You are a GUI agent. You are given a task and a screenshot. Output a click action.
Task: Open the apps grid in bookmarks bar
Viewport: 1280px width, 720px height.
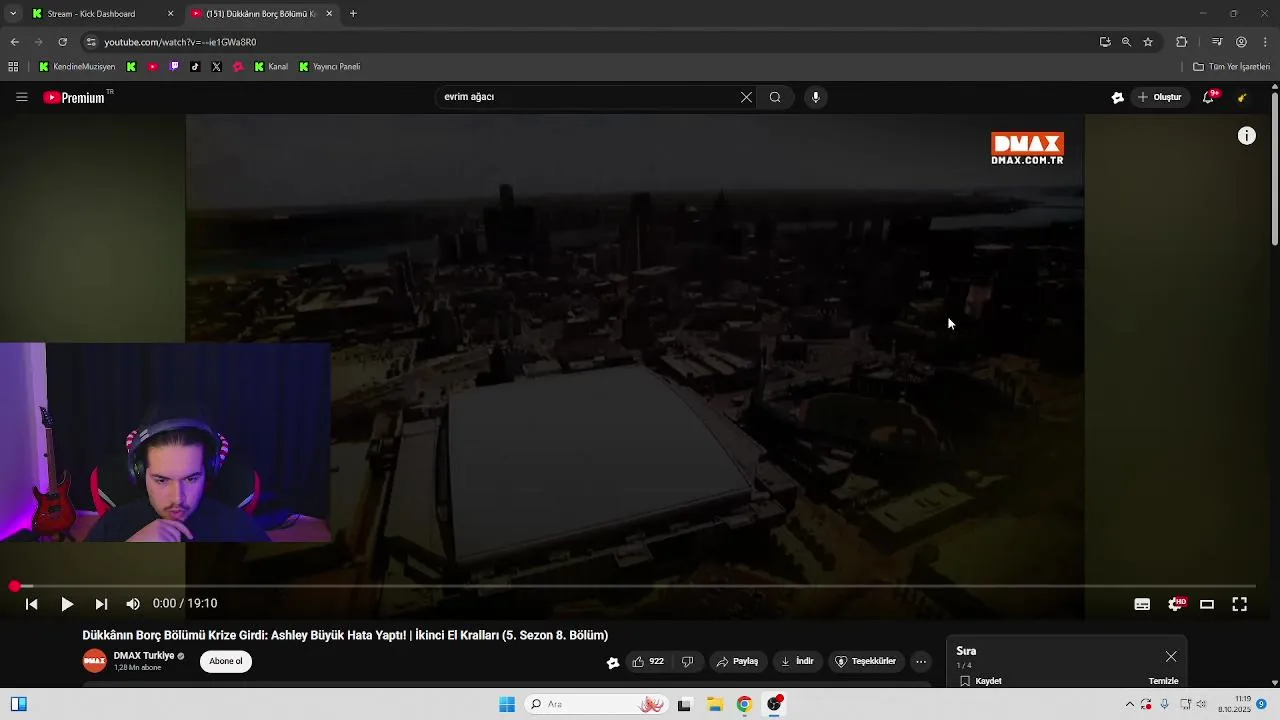(13, 67)
